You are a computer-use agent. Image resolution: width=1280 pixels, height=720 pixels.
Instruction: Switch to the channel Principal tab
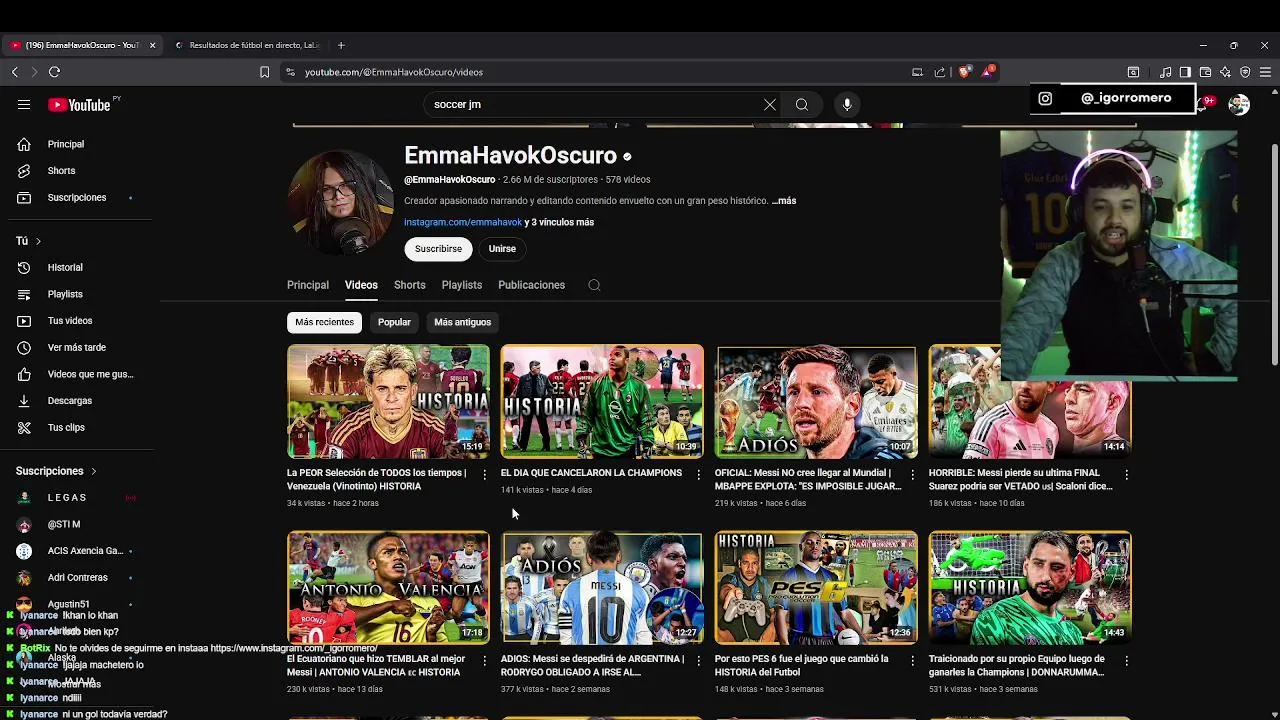[x=308, y=285]
